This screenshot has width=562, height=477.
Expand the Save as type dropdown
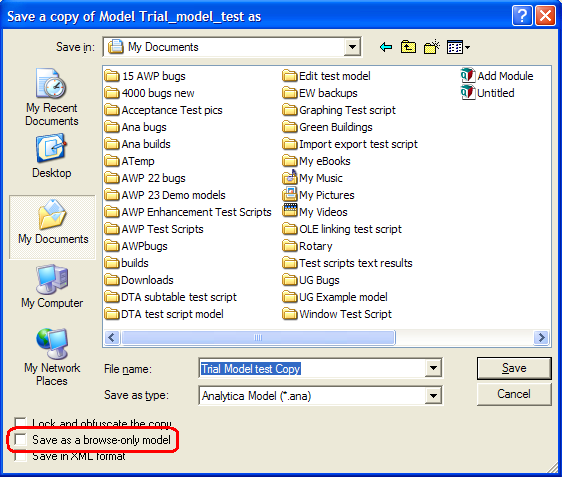(433, 396)
